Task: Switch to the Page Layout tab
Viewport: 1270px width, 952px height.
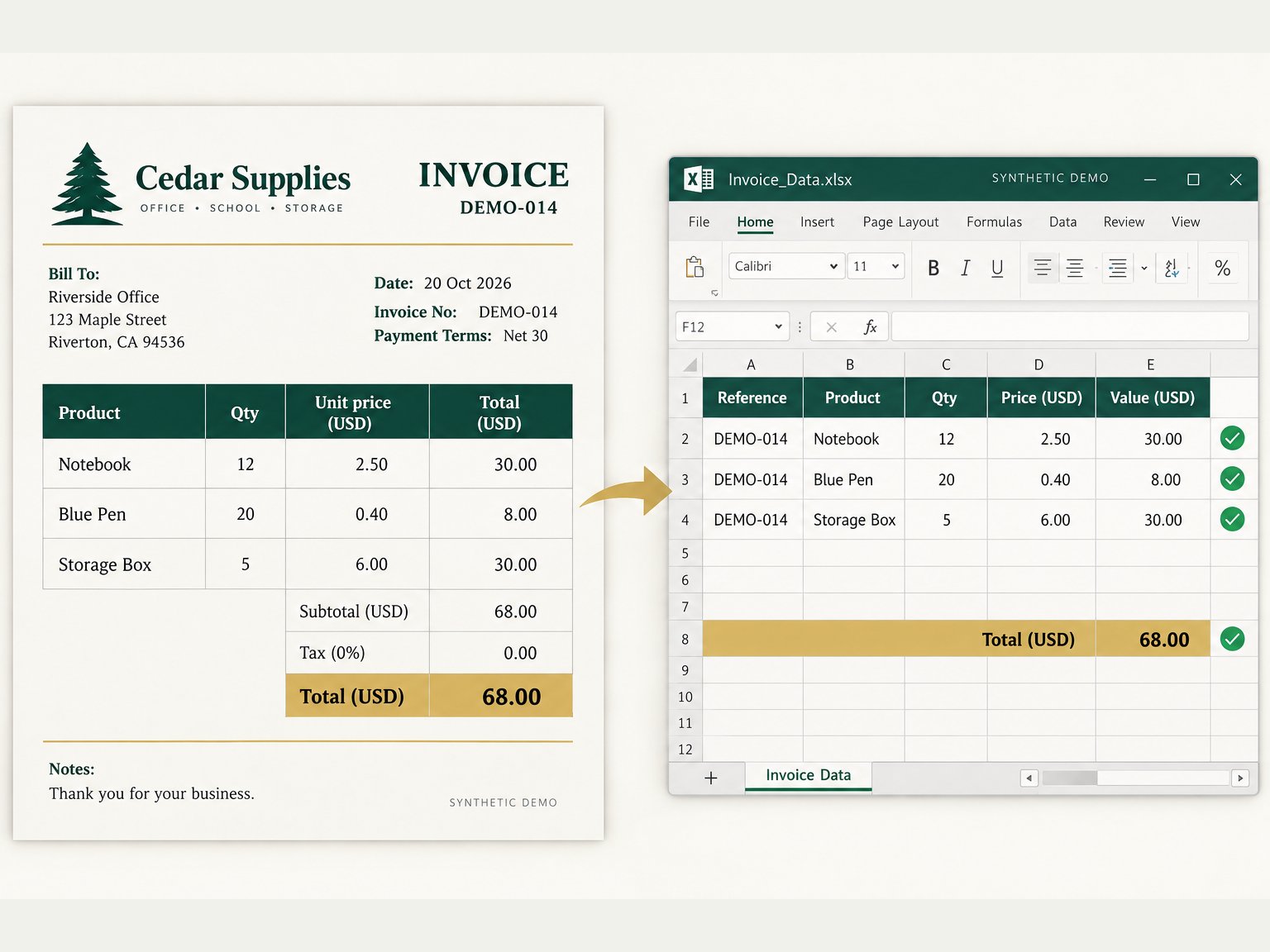Action: click(900, 221)
